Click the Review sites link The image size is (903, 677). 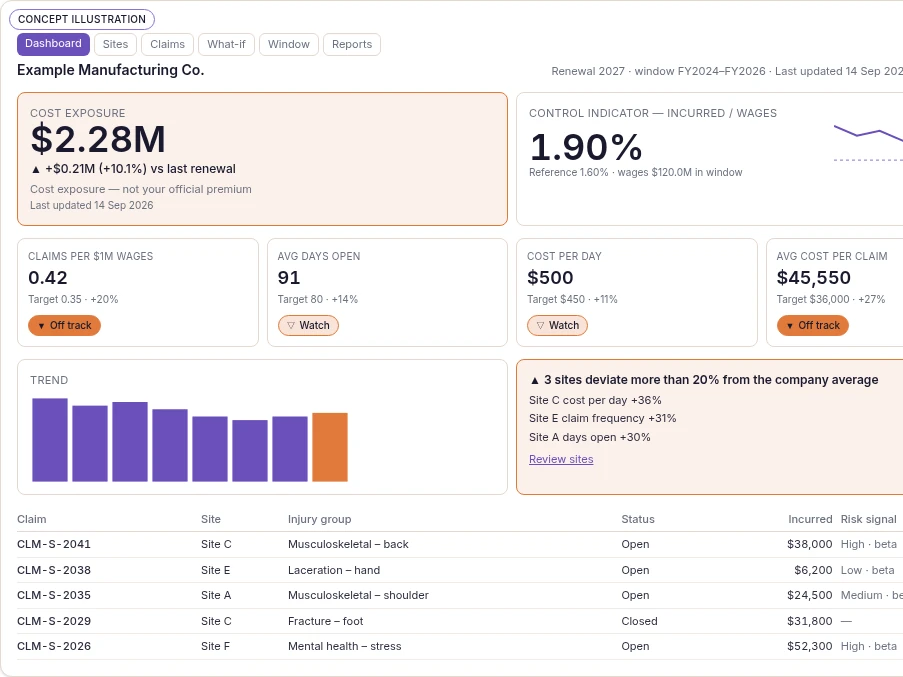click(x=561, y=459)
